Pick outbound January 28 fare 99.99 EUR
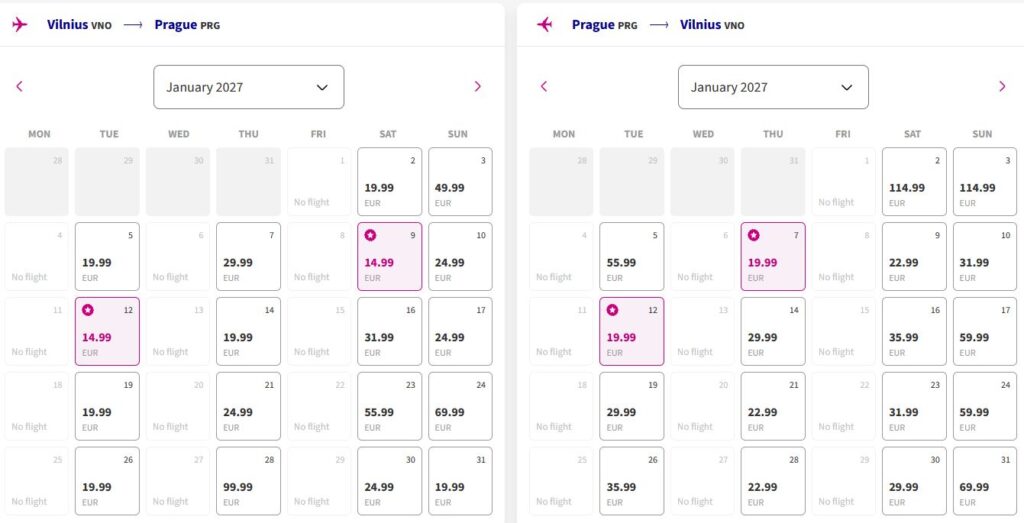 pyautogui.click(x=248, y=481)
